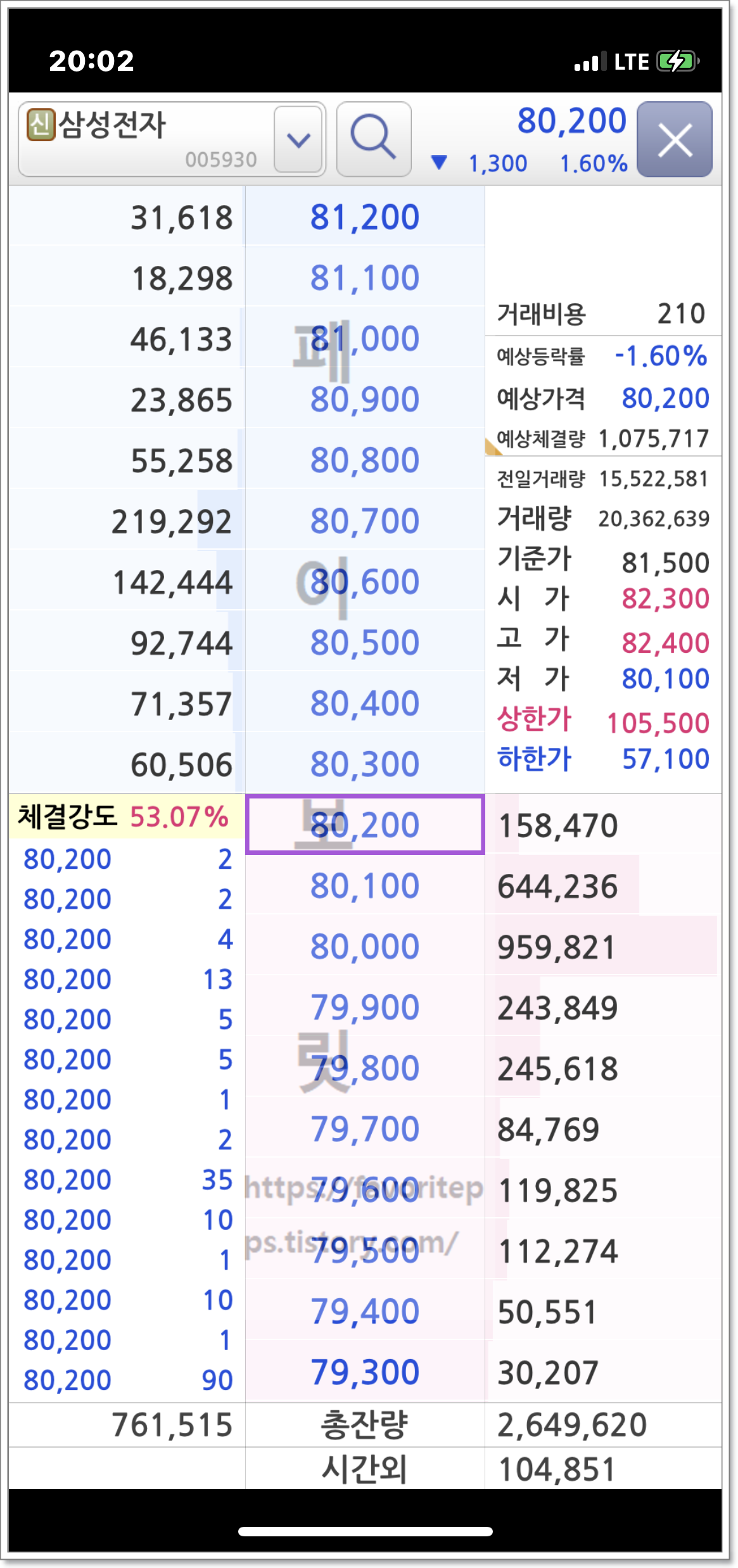
Task: Select ask price 80,600
Action: pyautogui.click(x=365, y=582)
